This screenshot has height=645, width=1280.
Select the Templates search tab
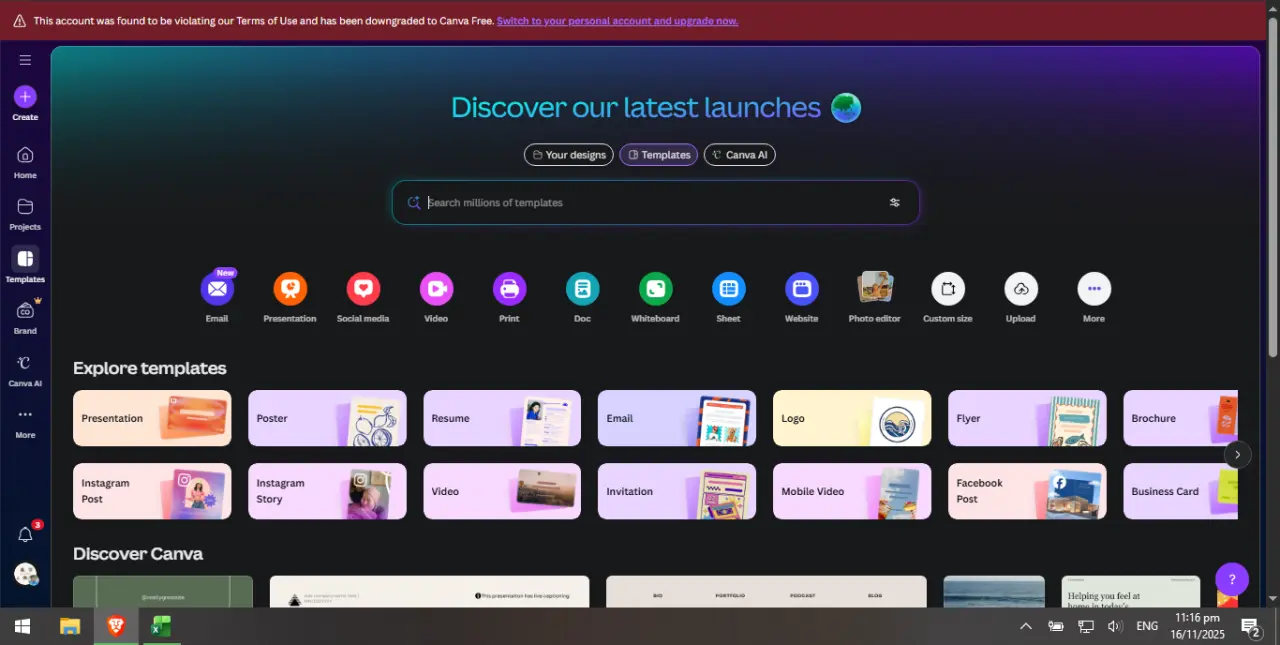[659, 155]
